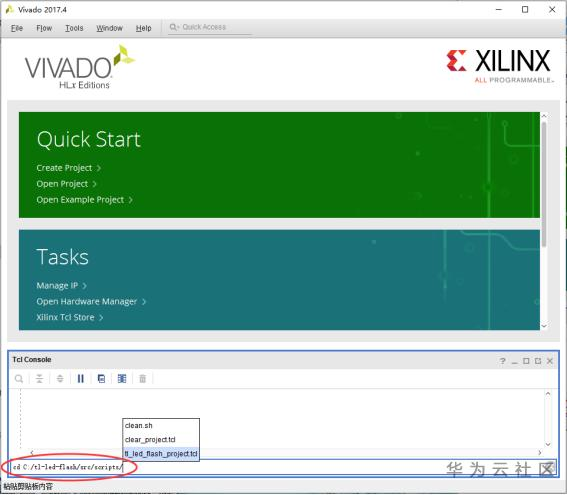
Task: Minimize the Tcl Console panel
Action: coord(514,361)
